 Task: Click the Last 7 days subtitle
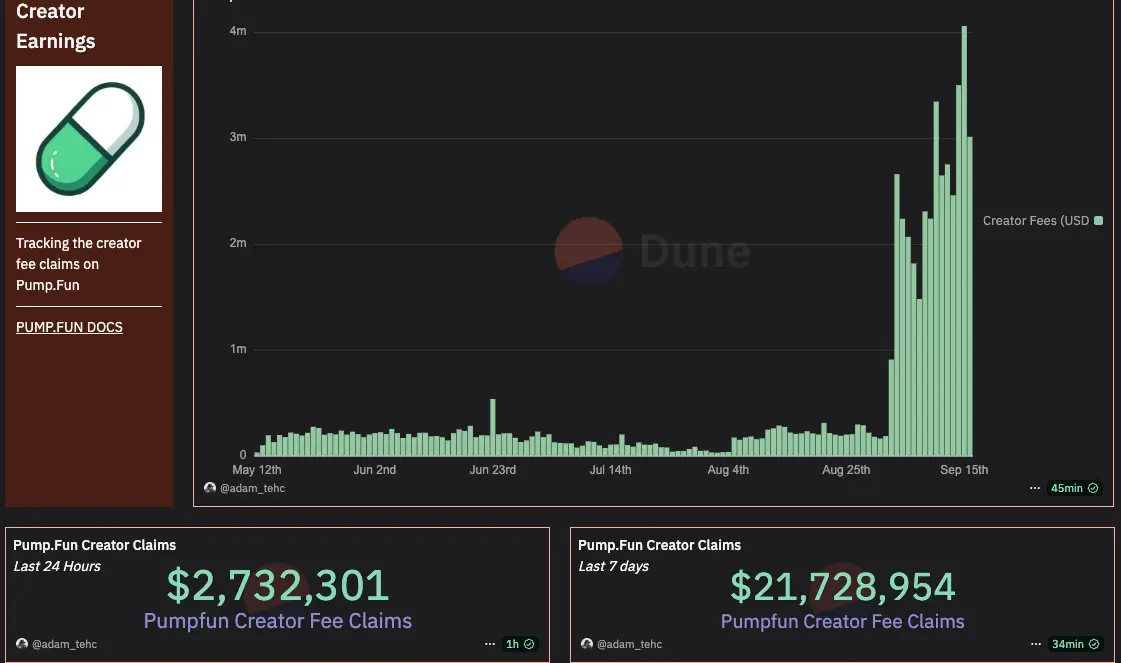pyautogui.click(x=613, y=566)
